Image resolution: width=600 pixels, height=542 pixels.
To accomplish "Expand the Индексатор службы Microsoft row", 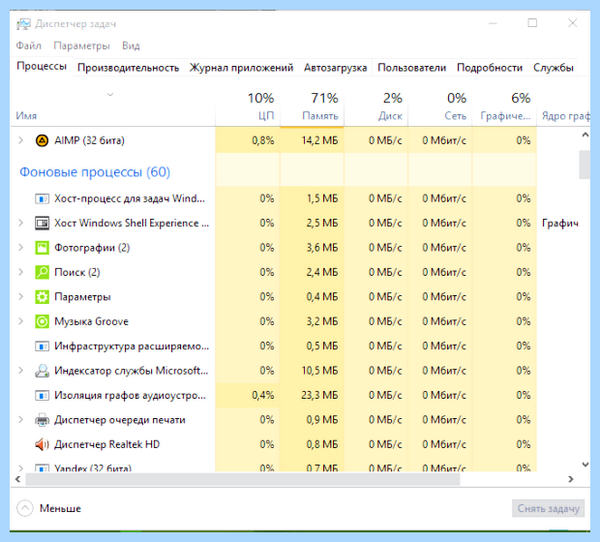I will (21, 371).
